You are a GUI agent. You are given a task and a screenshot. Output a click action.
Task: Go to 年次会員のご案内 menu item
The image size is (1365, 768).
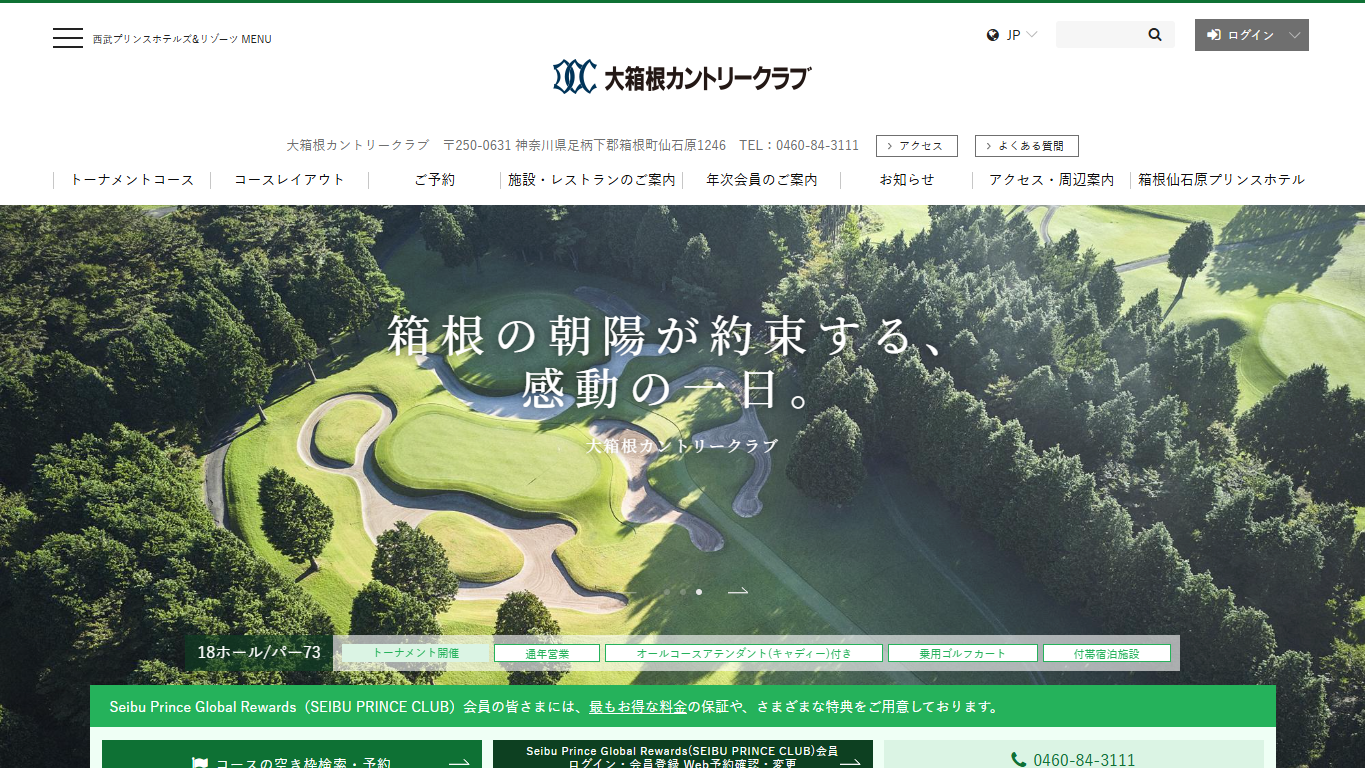point(761,180)
